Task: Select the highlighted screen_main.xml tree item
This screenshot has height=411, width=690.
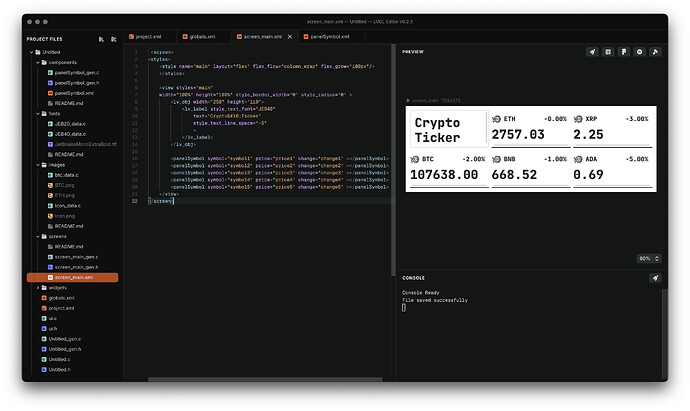Action: point(73,277)
